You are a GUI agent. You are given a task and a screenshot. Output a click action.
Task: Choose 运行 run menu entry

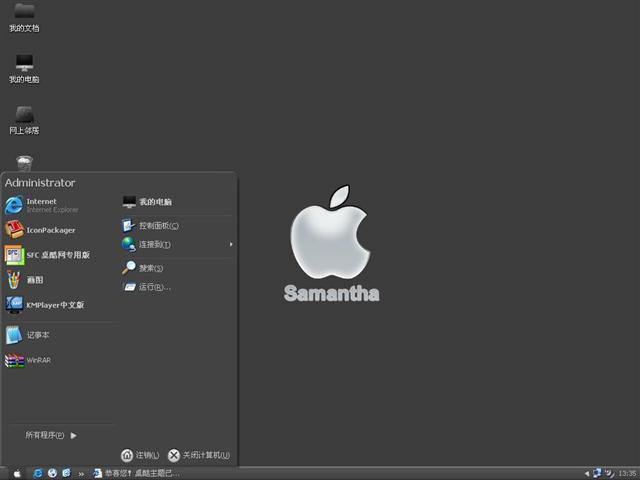tap(153, 287)
